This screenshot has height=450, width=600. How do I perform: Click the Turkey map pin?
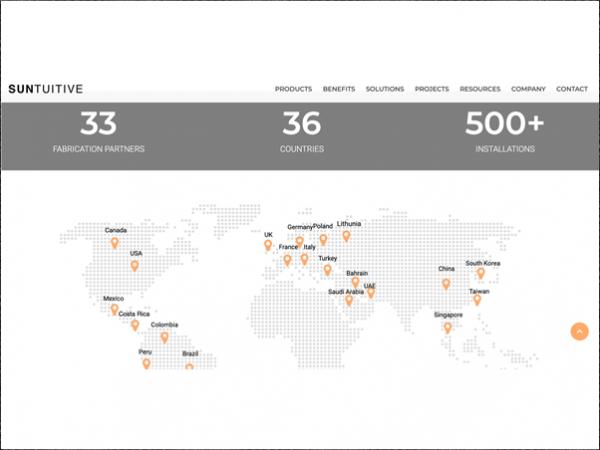click(326, 270)
